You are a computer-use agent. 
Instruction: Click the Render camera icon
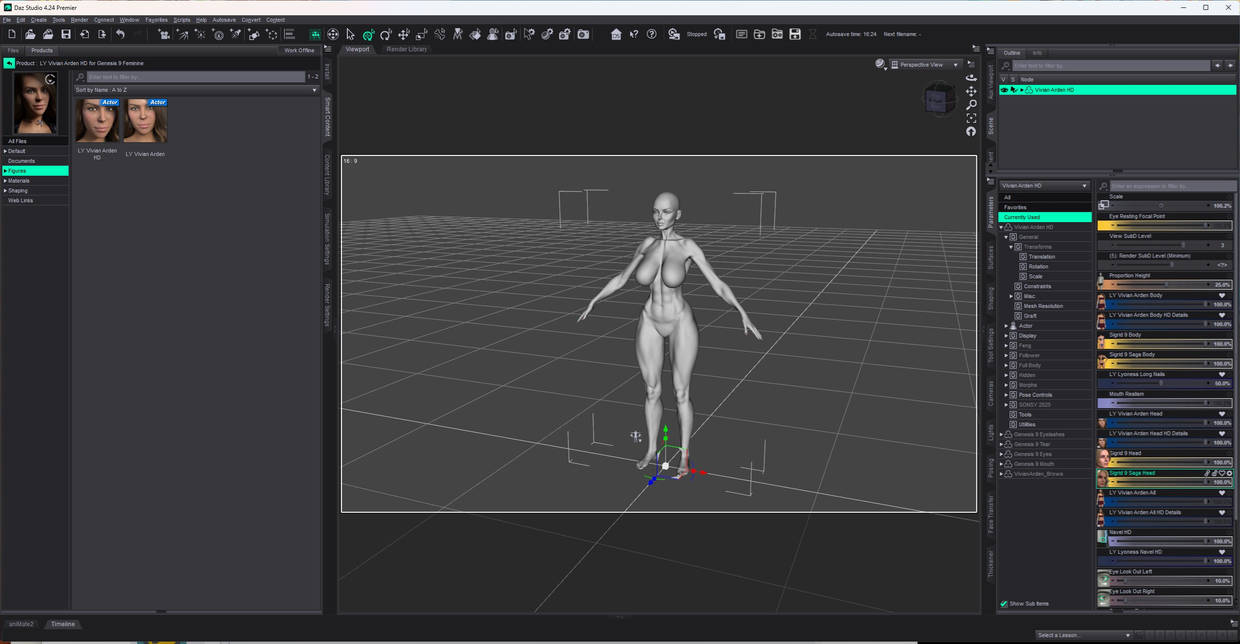tap(583, 34)
